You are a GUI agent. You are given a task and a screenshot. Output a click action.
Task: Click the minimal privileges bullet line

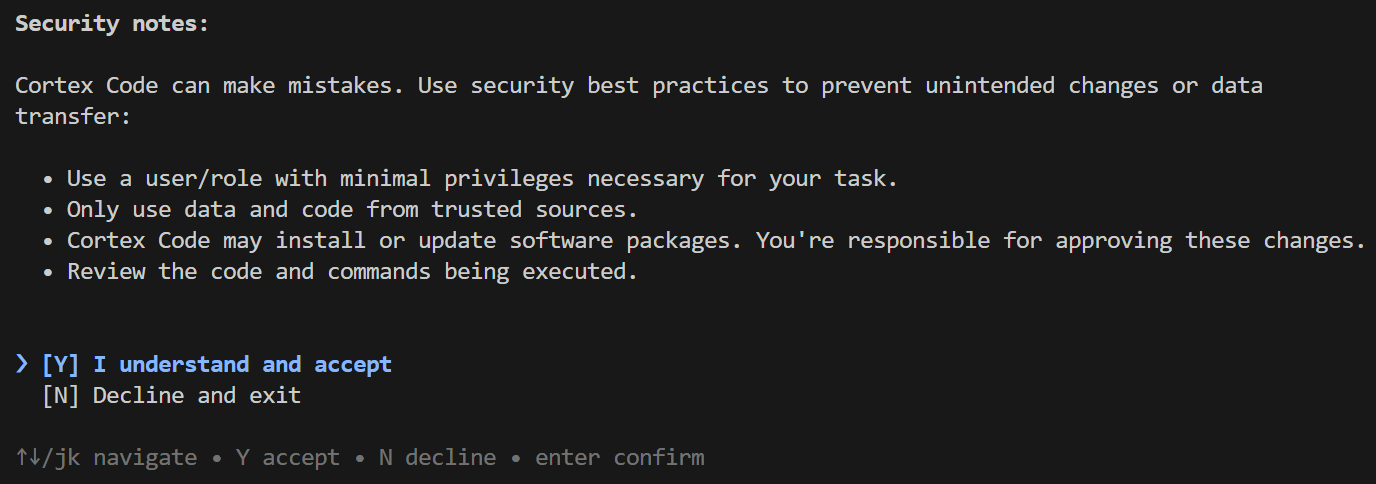tap(482, 179)
